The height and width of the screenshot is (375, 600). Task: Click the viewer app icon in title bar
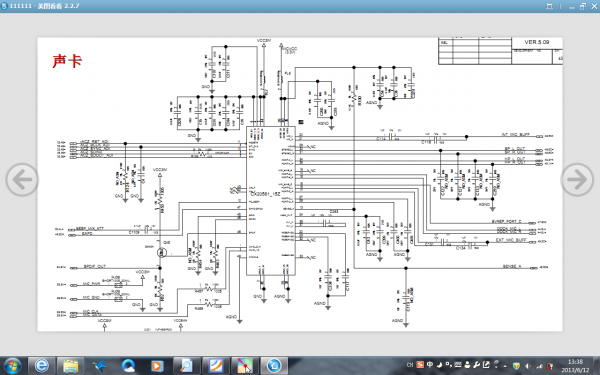point(5,6)
